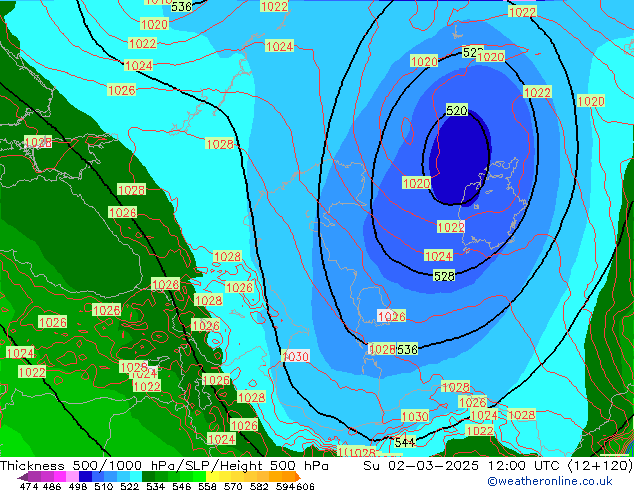This screenshot has width=634, height=490.
Task: Click the white-background 1026 pressure label
Action: 391,316
